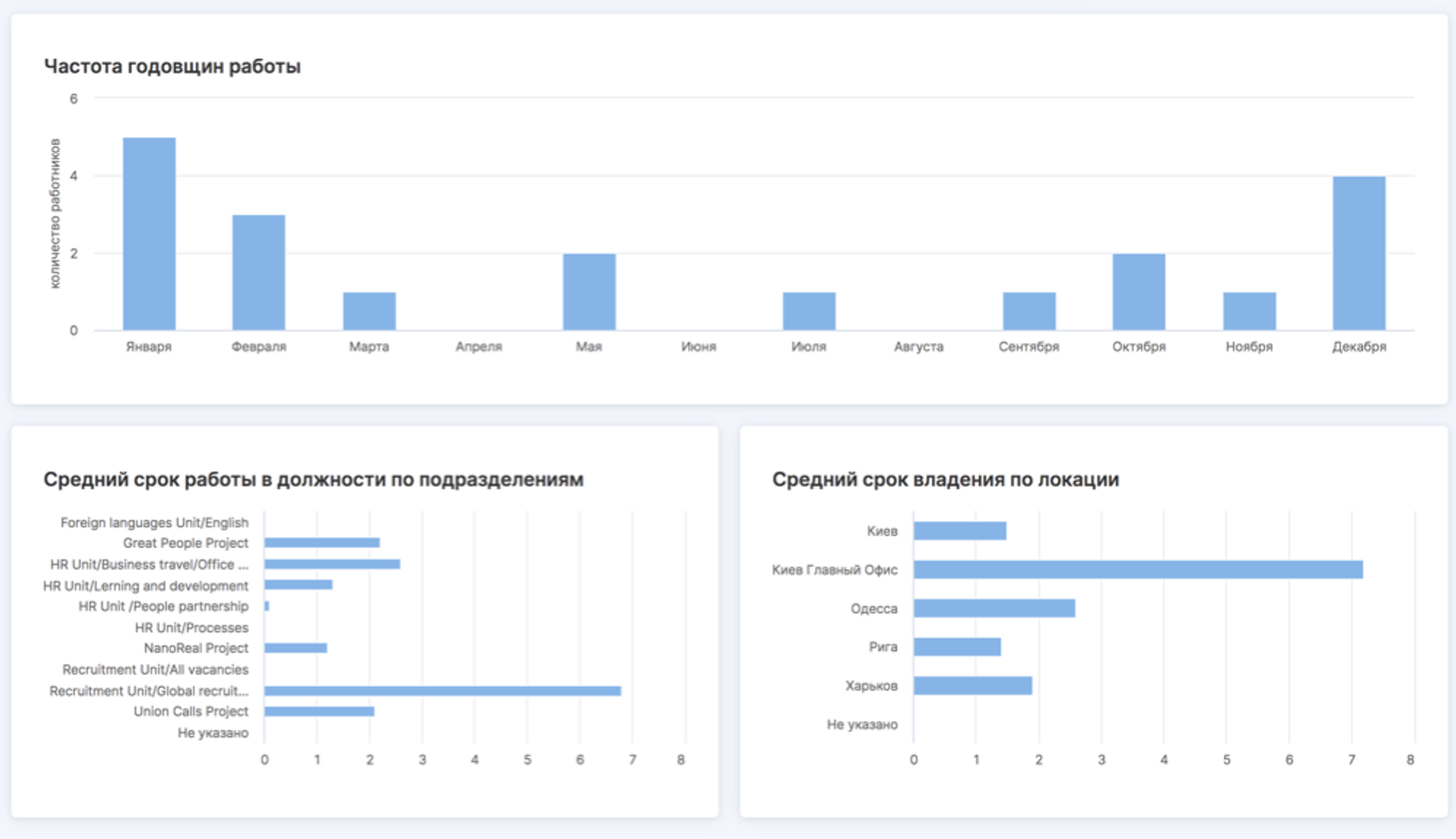
Task: Click the Июня month label
Action: click(698, 346)
